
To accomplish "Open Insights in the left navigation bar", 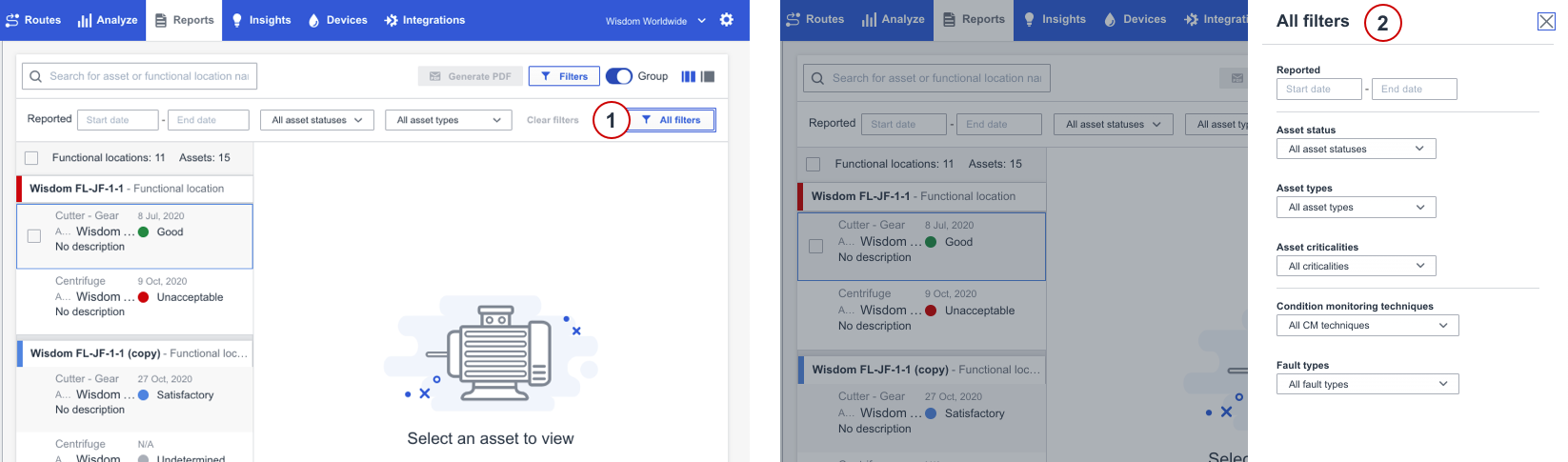I will (x=261, y=20).
